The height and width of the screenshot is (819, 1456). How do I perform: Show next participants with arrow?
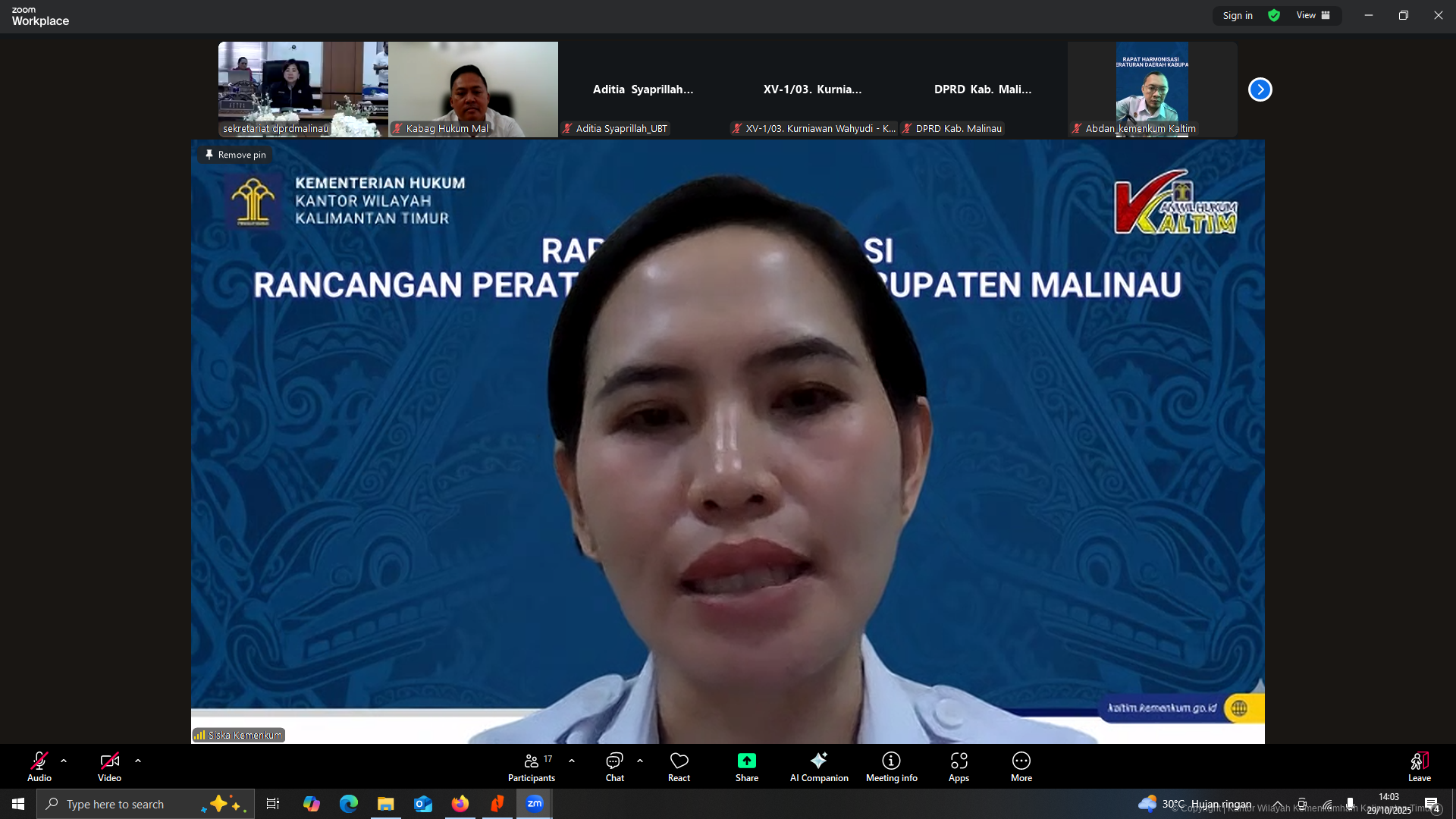pos(1260,89)
